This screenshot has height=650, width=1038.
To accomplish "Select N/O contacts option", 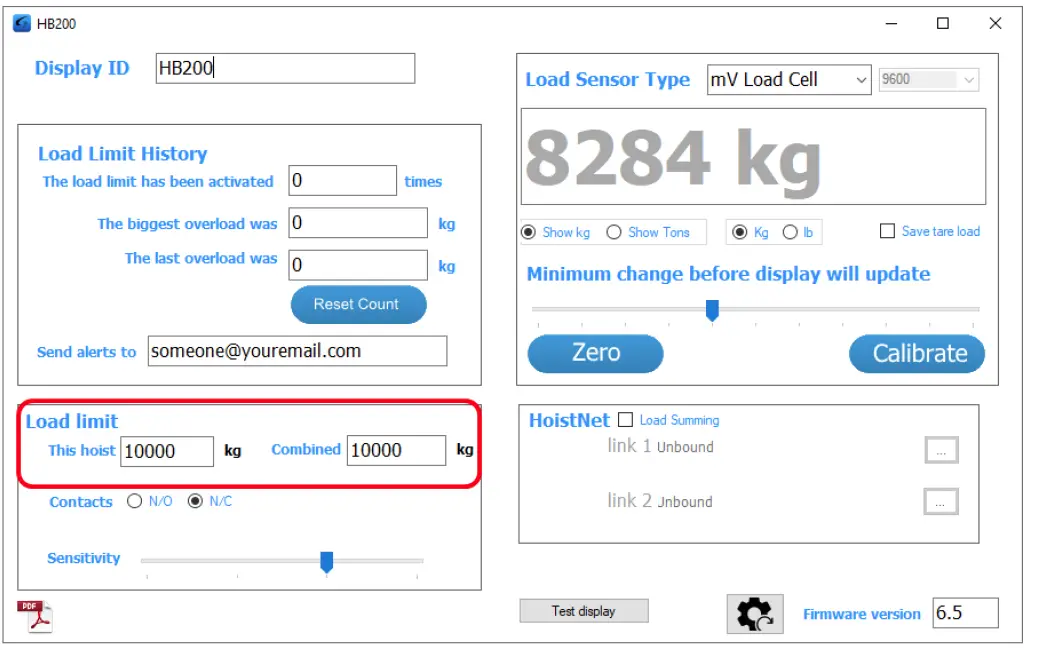I will coord(135,502).
